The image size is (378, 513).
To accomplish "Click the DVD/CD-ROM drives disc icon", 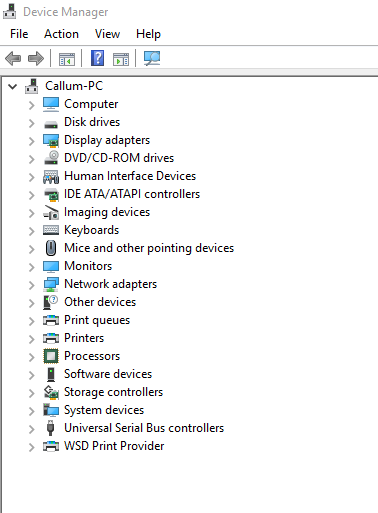I will [51, 158].
